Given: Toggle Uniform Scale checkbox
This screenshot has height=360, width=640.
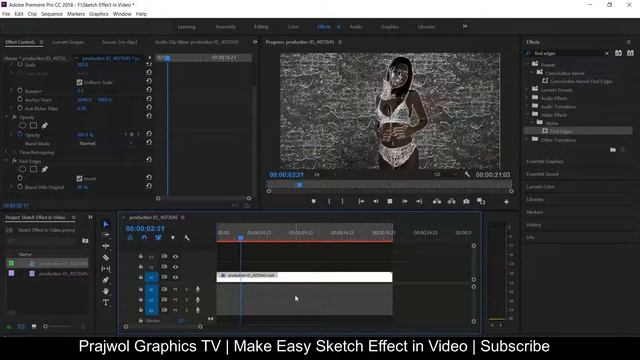Looking at the screenshot, I should [79, 82].
